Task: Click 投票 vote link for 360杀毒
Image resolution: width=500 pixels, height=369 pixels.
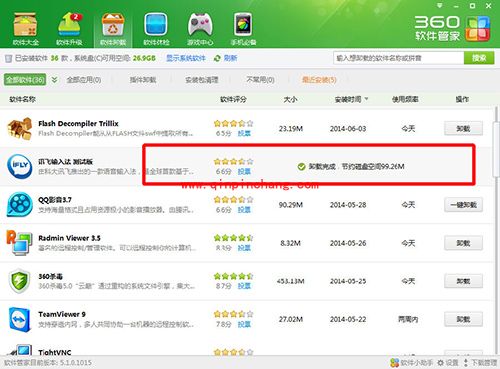Action: click(244, 286)
